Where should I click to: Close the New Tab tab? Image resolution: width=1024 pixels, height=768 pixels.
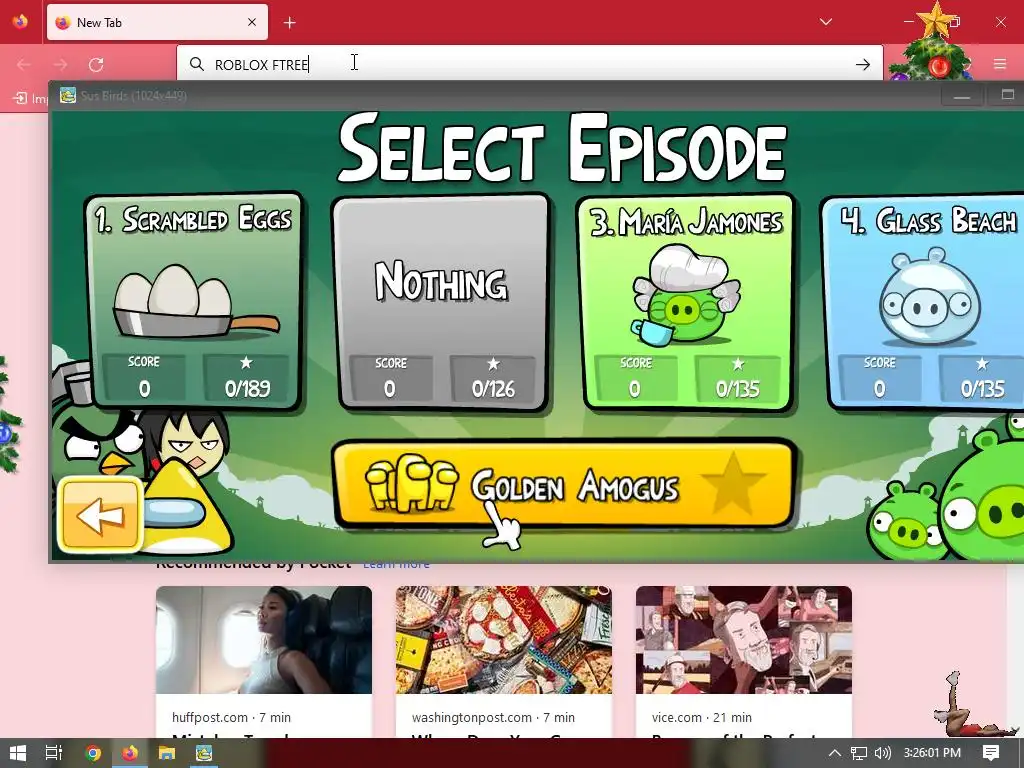[x=252, y=22]
